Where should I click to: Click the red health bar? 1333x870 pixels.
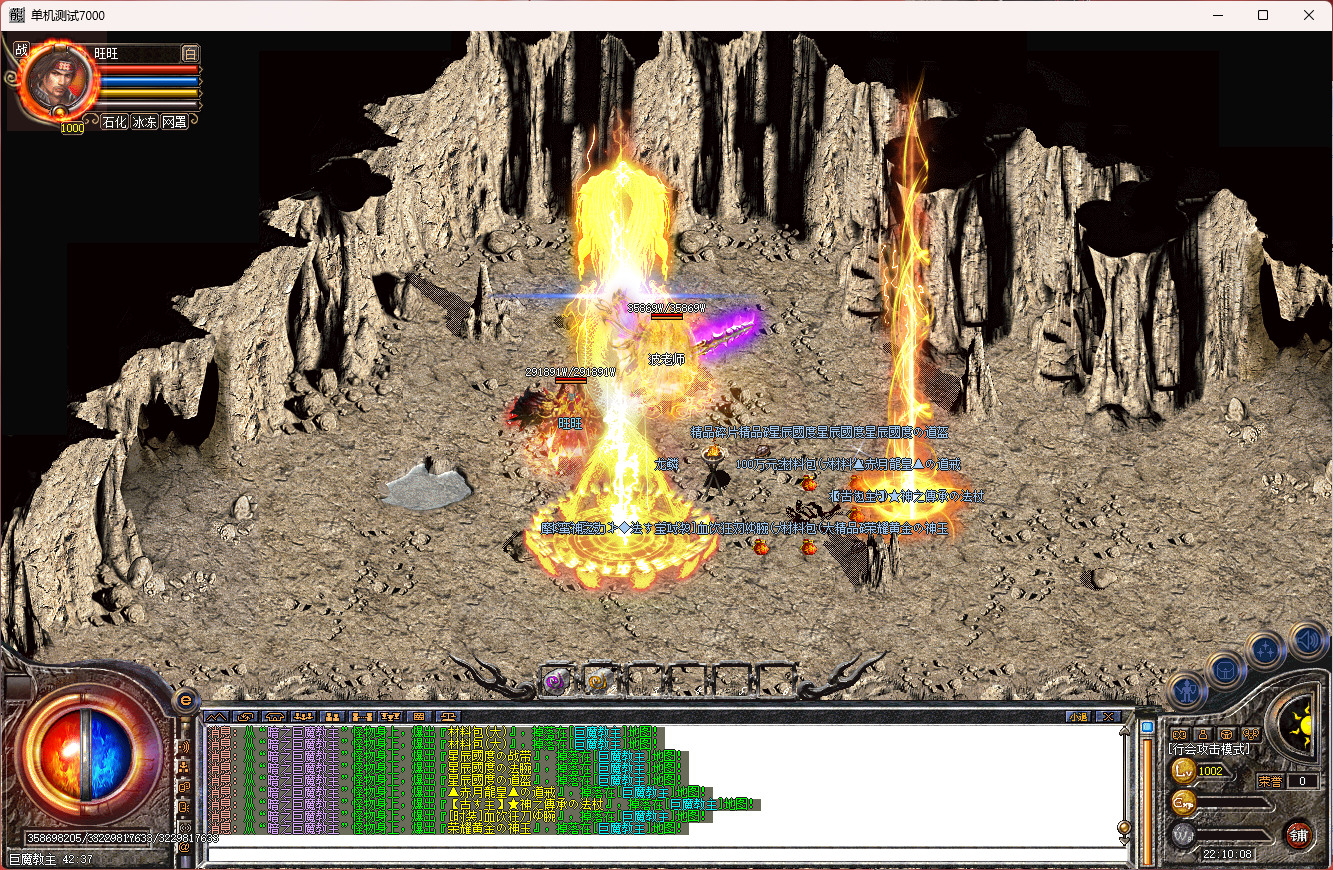pyautogui.click(x=149, y=70)
